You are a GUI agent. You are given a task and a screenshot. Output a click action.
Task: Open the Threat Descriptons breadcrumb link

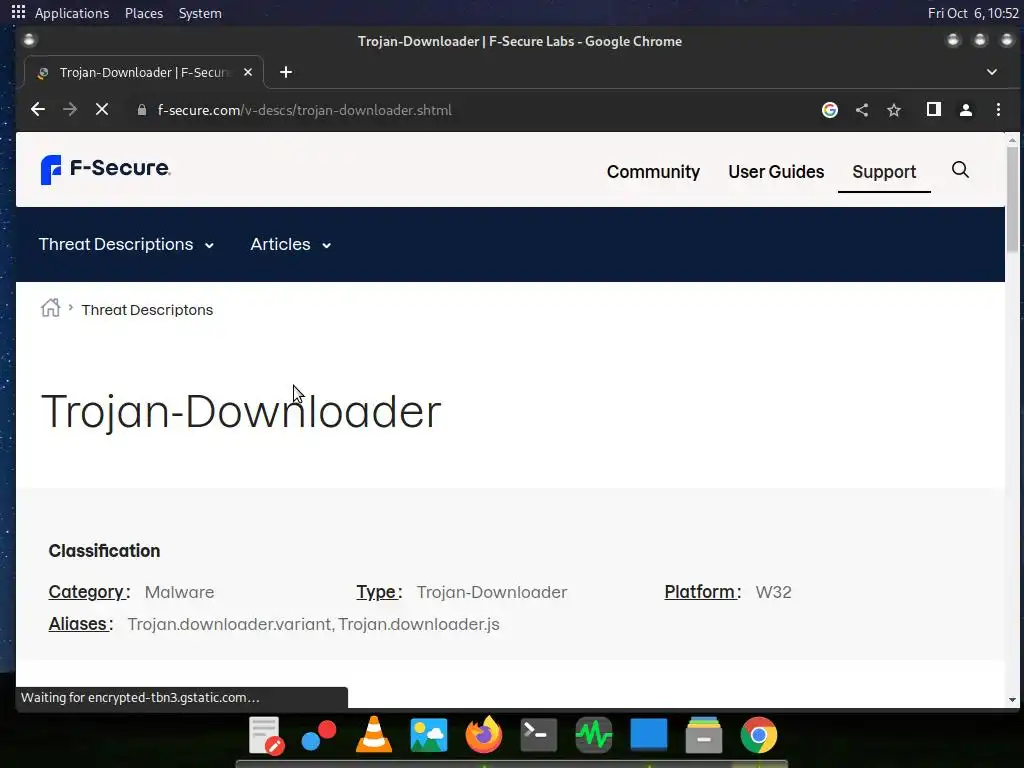(x=147, y=310)
